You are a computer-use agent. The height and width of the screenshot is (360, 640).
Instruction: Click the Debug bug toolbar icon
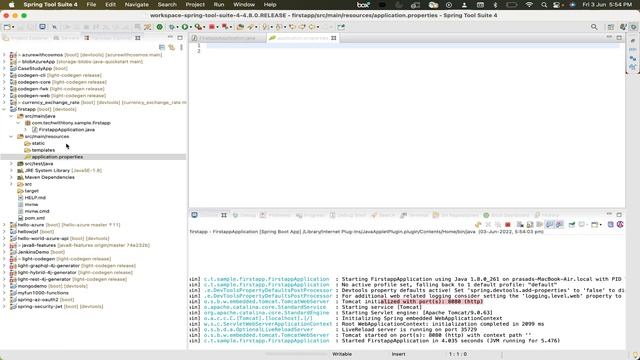[172, 27]
